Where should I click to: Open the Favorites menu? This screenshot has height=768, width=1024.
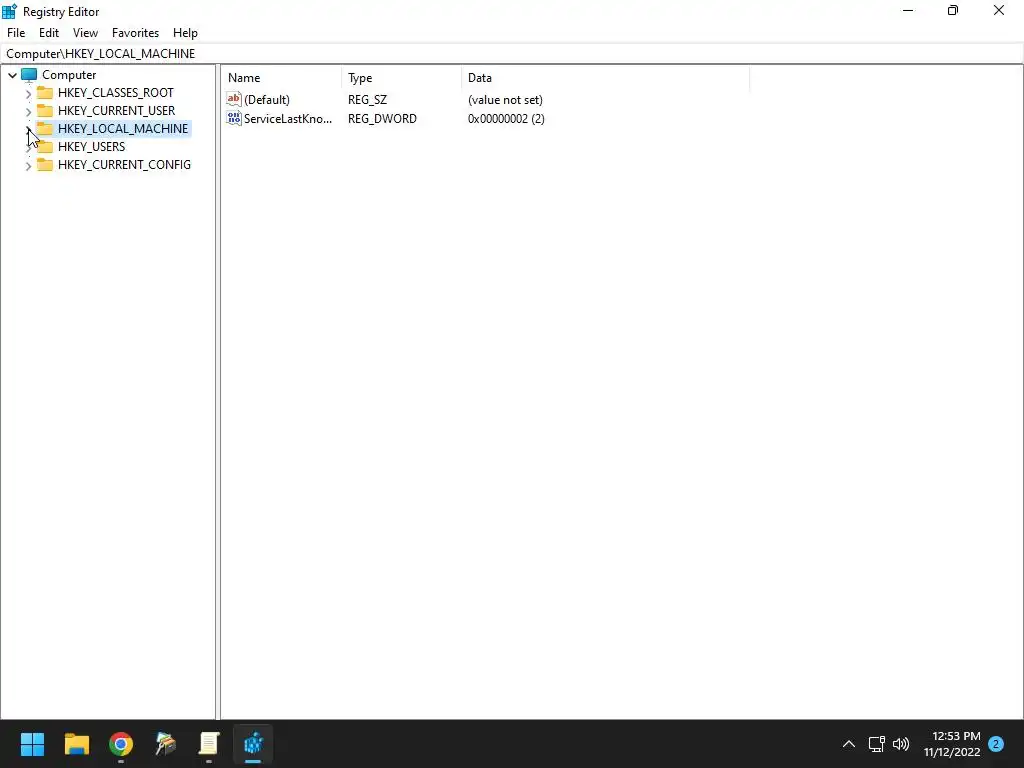[x=135, y=33]
